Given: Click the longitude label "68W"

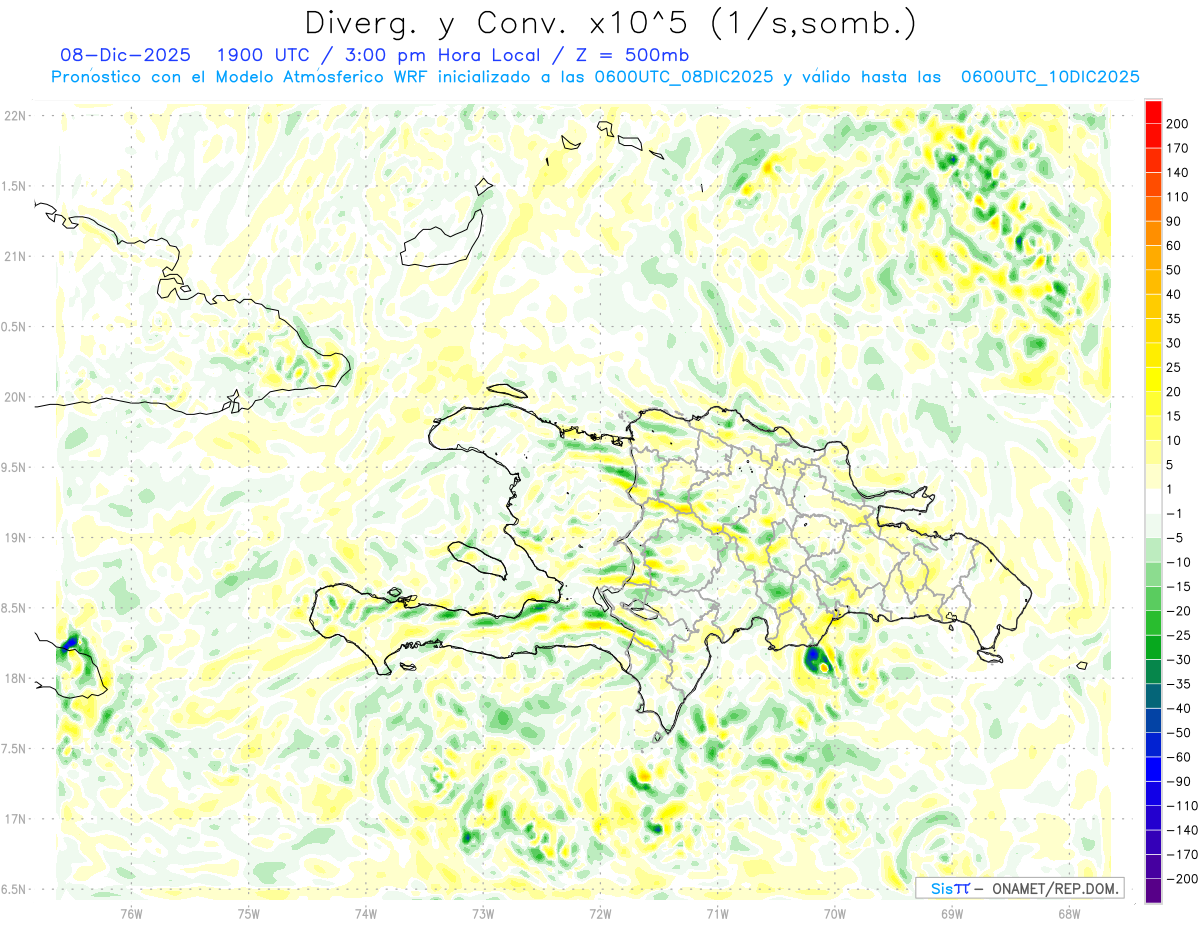Looking at the screenshot, I should click(x=1068, y=913).
